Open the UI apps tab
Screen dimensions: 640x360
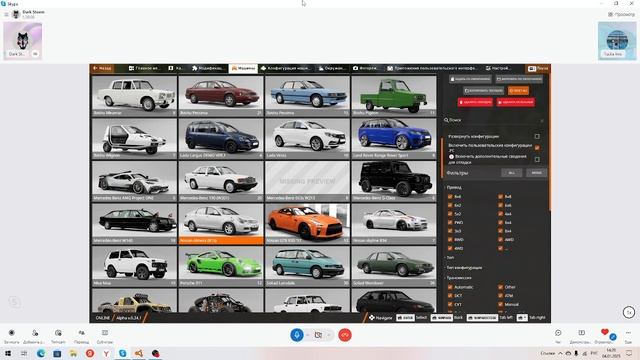432,68
